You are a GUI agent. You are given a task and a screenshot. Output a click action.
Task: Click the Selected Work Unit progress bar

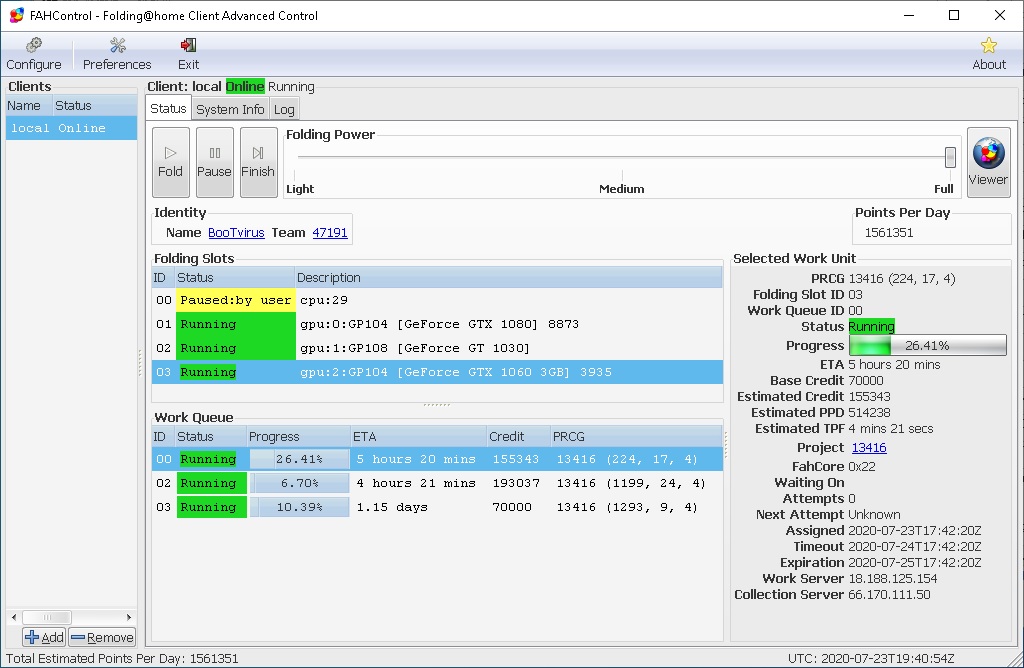coord(927,345)
